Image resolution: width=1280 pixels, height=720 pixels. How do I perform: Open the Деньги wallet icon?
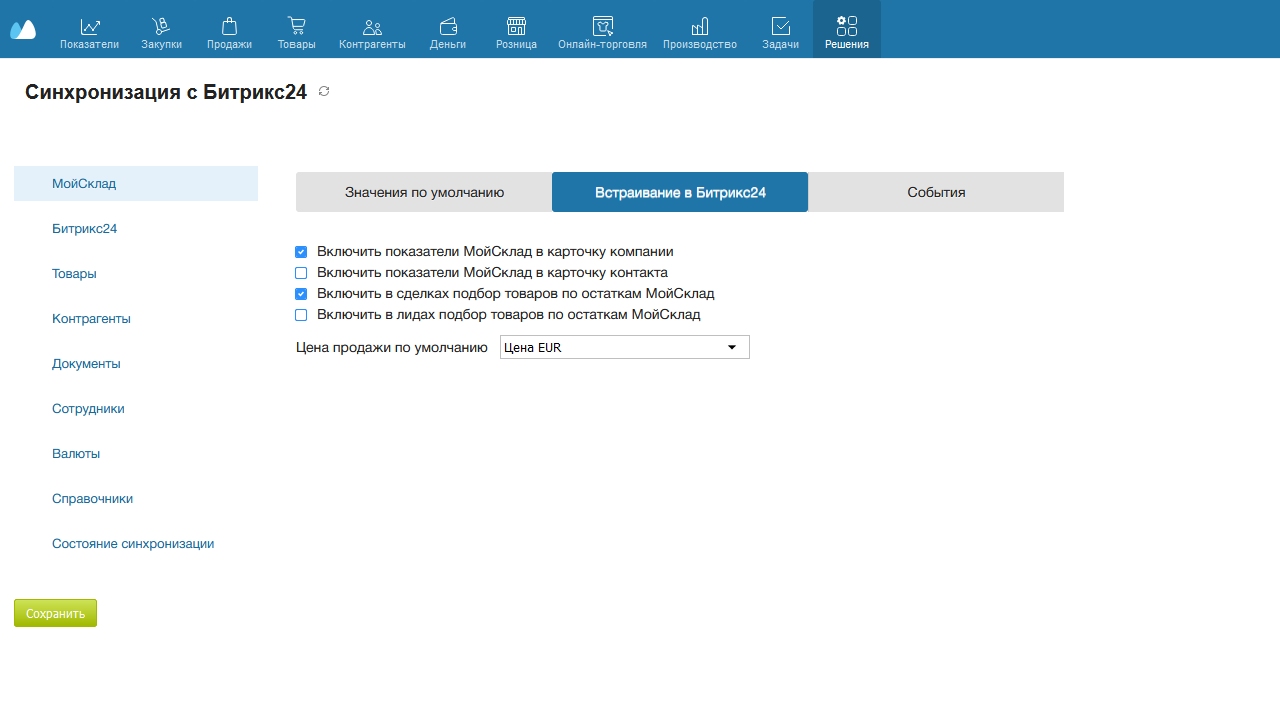click(448, 27)
